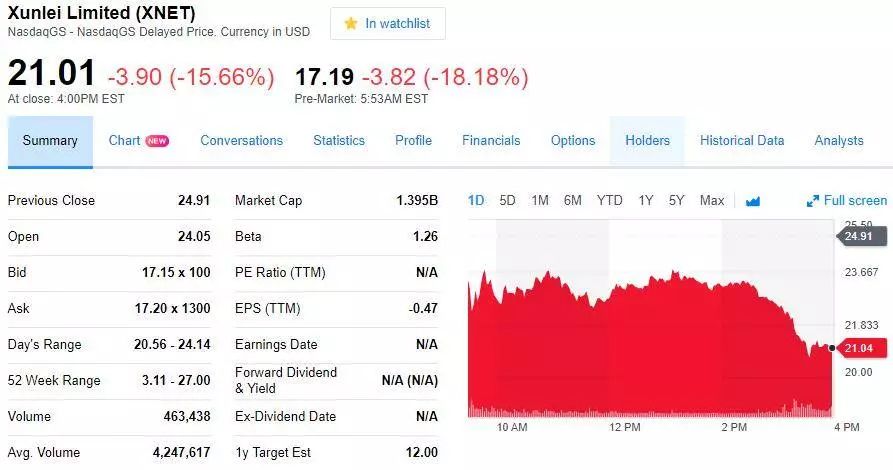Image resolution: width=893 pixels, height=470 pixels.
Task: Select the 1D chart range
Action: click(476, 200)
